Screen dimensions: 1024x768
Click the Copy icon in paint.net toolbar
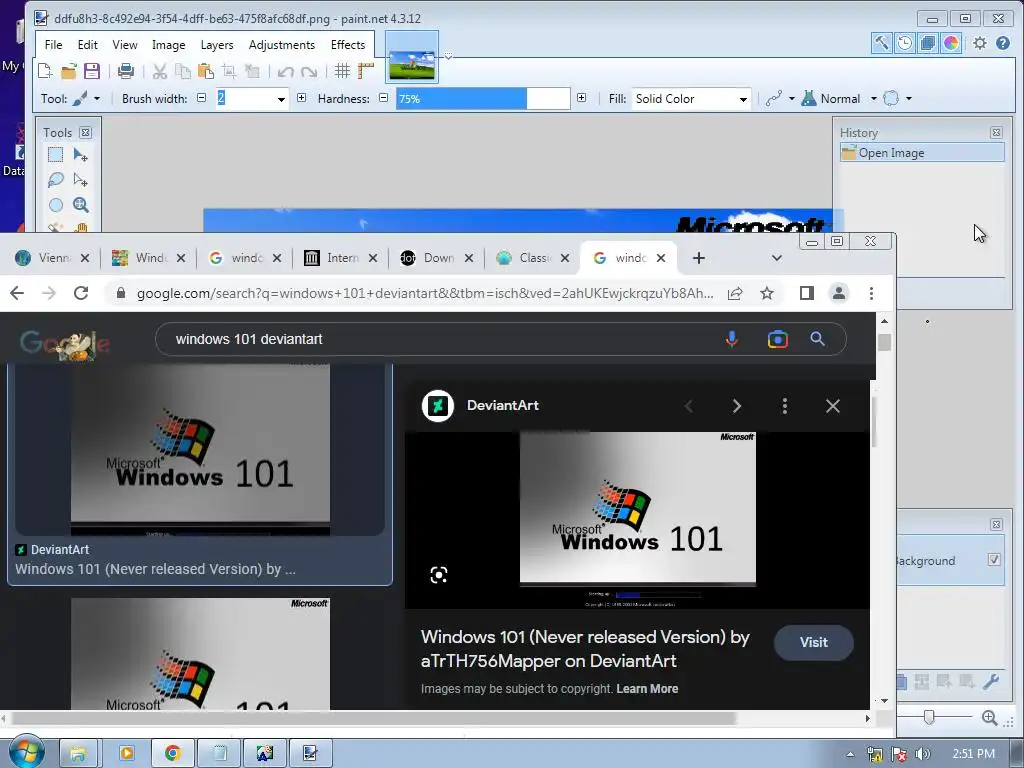pos(183,71)
